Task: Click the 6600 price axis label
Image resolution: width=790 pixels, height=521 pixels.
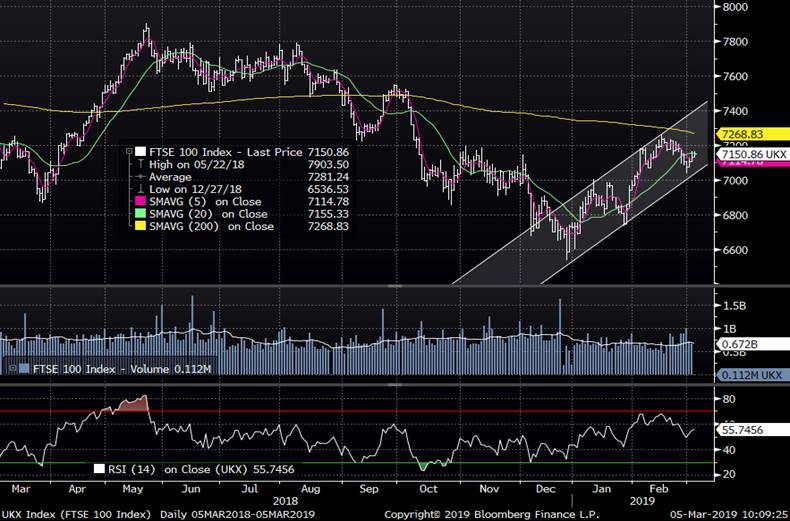Action: click(x=735, y=250)
